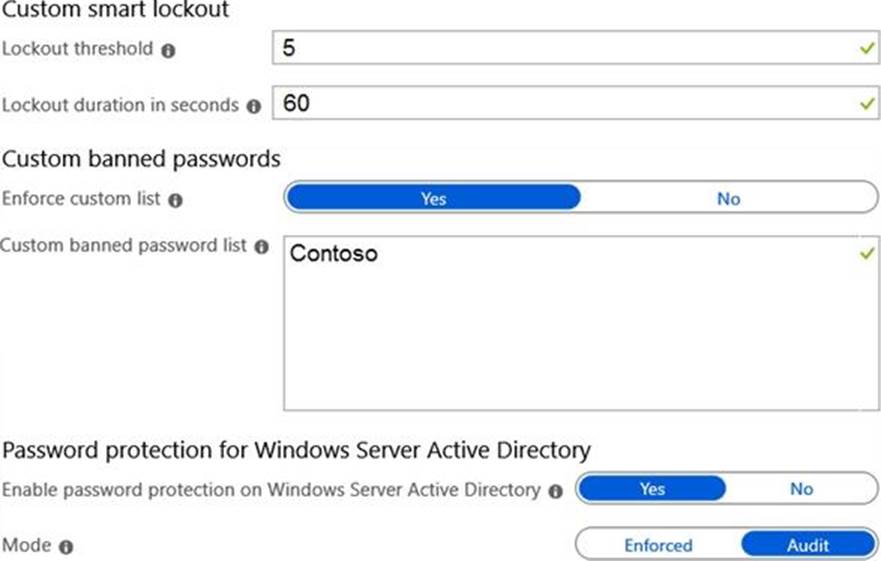The height and width of the screenshot is (561, 881).
Task: Click the Custom smart lockout section heading
Action: click(x=116, y=10)
